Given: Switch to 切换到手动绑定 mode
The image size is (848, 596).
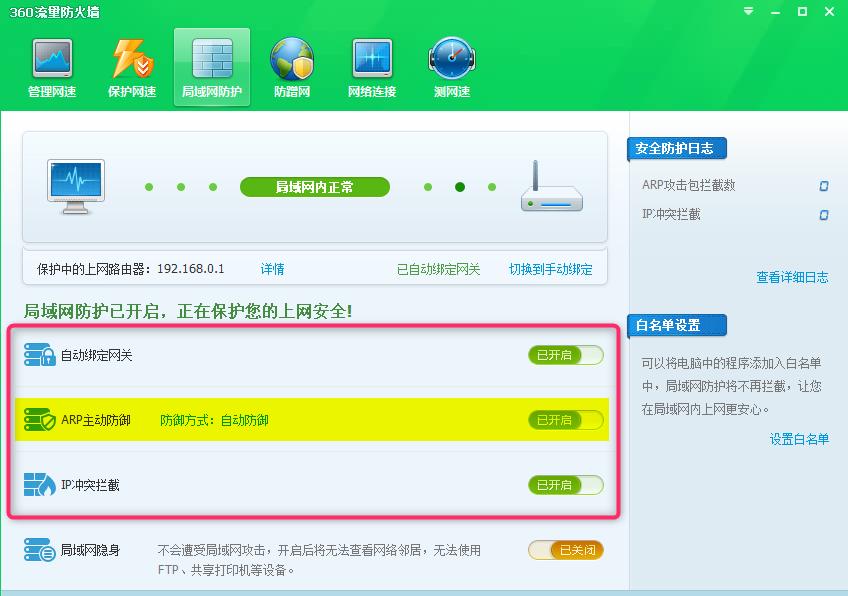Looking at the screenshot, I should (x=551, y=269).
